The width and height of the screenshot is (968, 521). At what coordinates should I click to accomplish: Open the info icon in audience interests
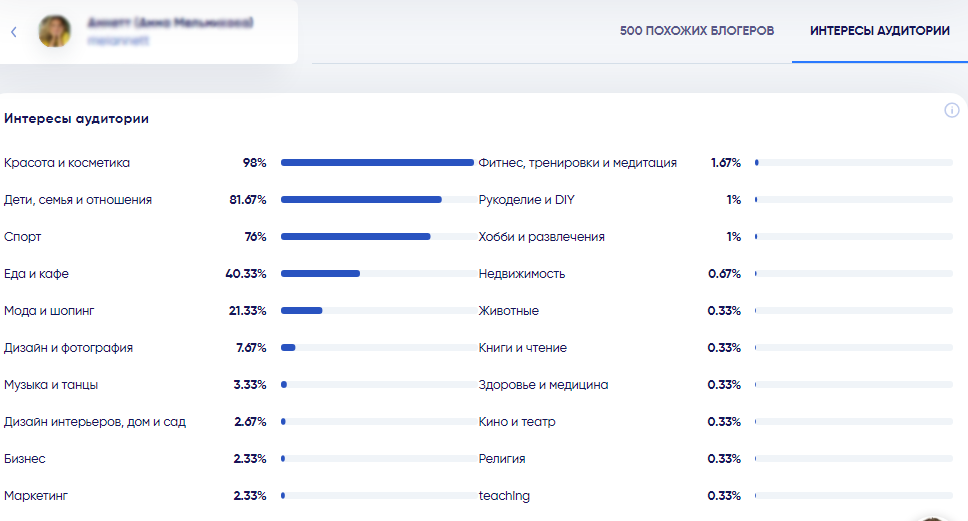click(951, 110)
